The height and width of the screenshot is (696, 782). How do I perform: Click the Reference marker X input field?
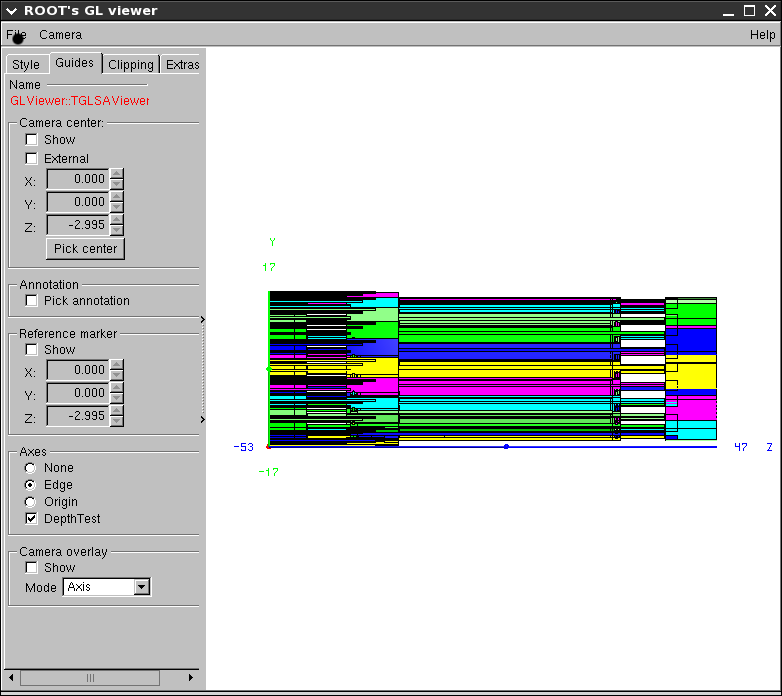(x=78, y=370)
